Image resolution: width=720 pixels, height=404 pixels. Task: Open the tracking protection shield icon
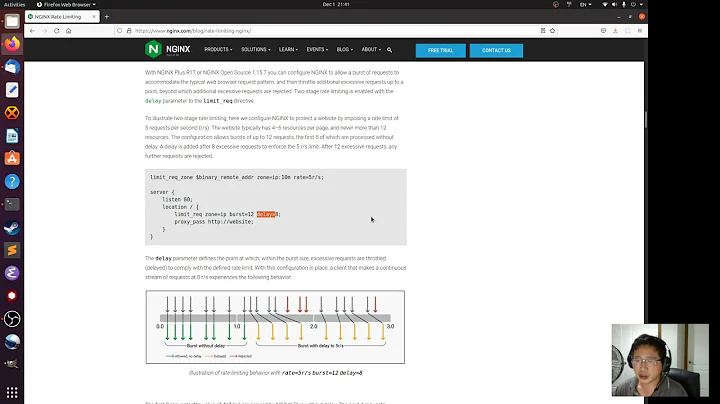click(x=120, y=31)
